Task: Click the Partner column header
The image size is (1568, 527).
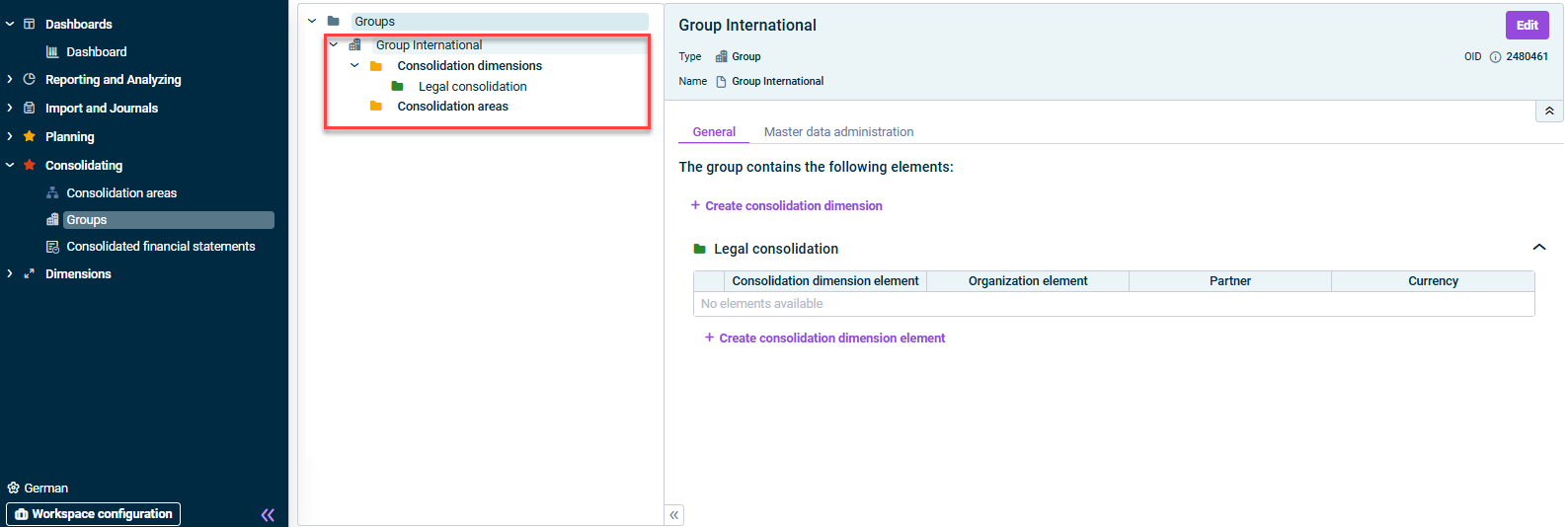Action: pyautogui.click(x=1230, y=281)
